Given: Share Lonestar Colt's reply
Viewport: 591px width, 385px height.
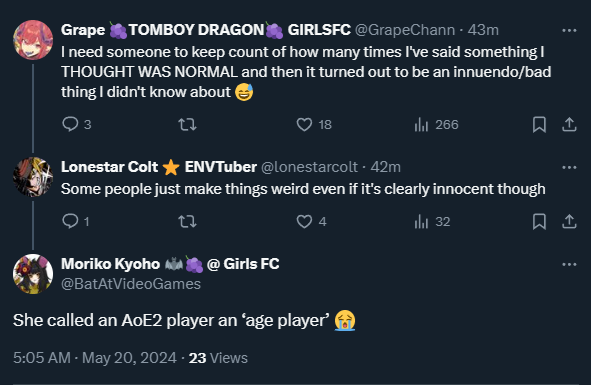Looking at the screenshot, I should pyautogui.click(x=569, y=221).
